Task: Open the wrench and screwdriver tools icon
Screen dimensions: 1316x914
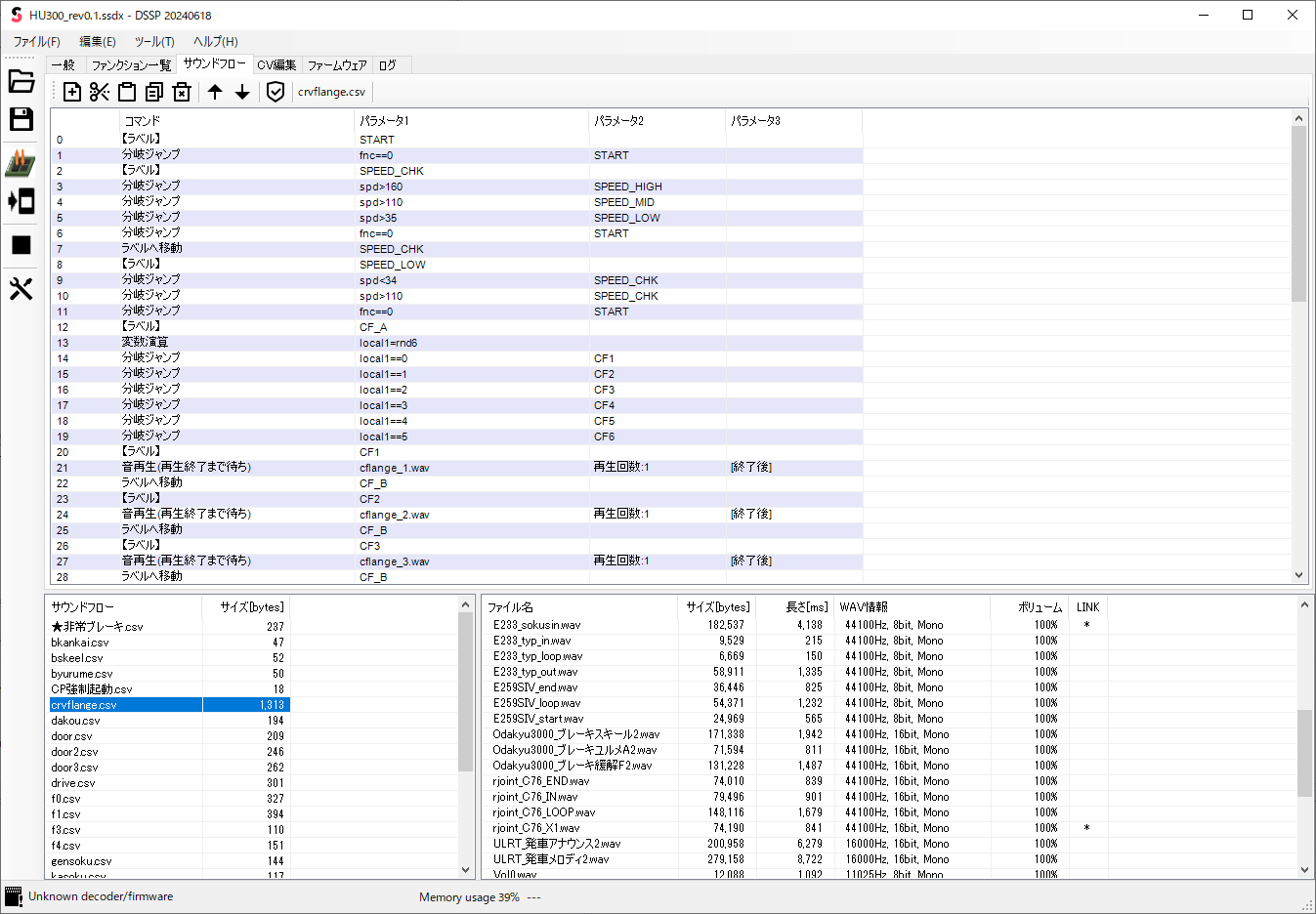Action: 21,289
